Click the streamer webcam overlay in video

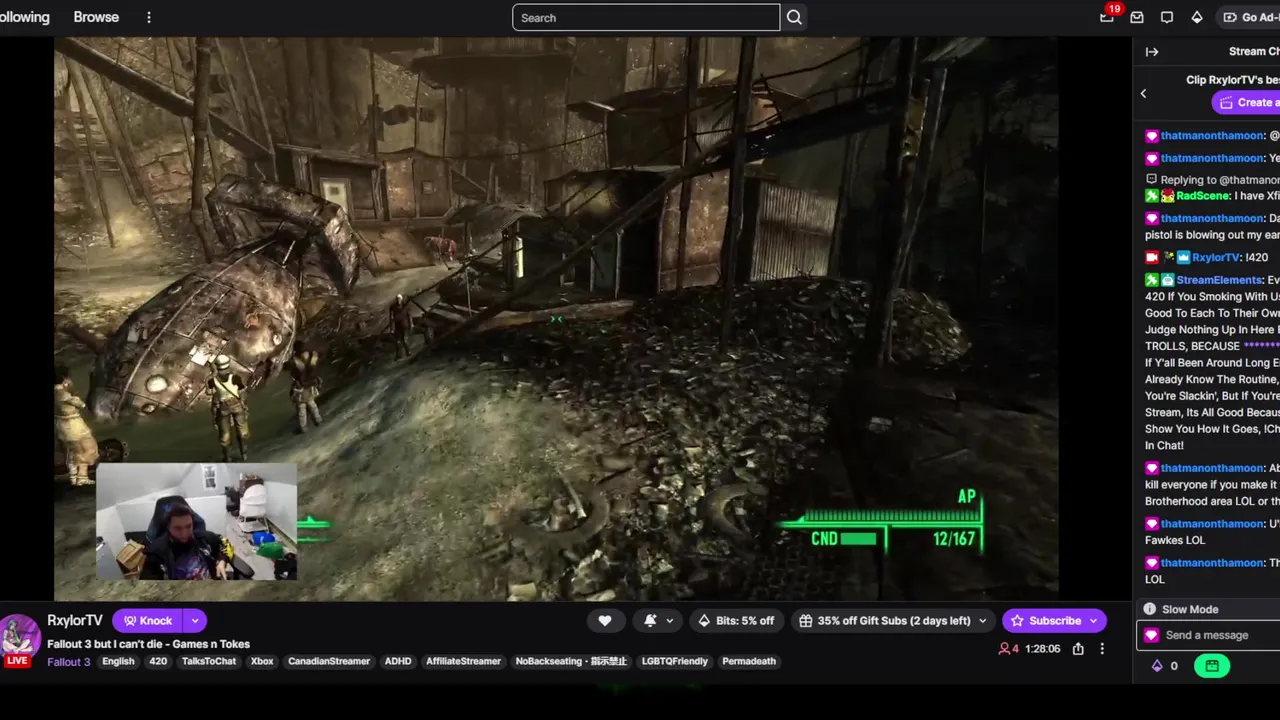click(x=197, y=522)
